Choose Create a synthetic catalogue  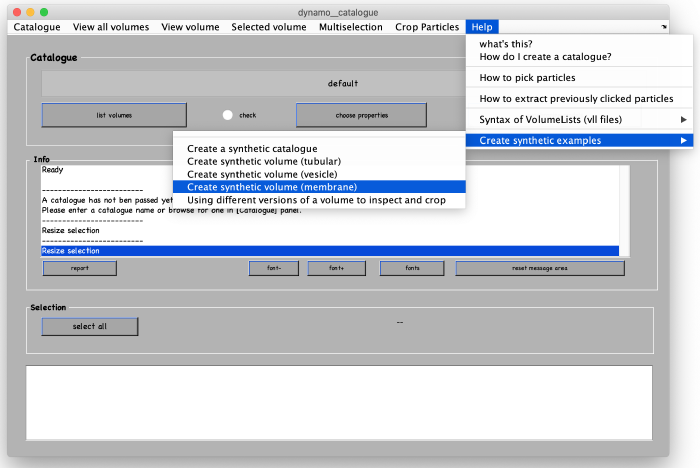click(252, 148)
